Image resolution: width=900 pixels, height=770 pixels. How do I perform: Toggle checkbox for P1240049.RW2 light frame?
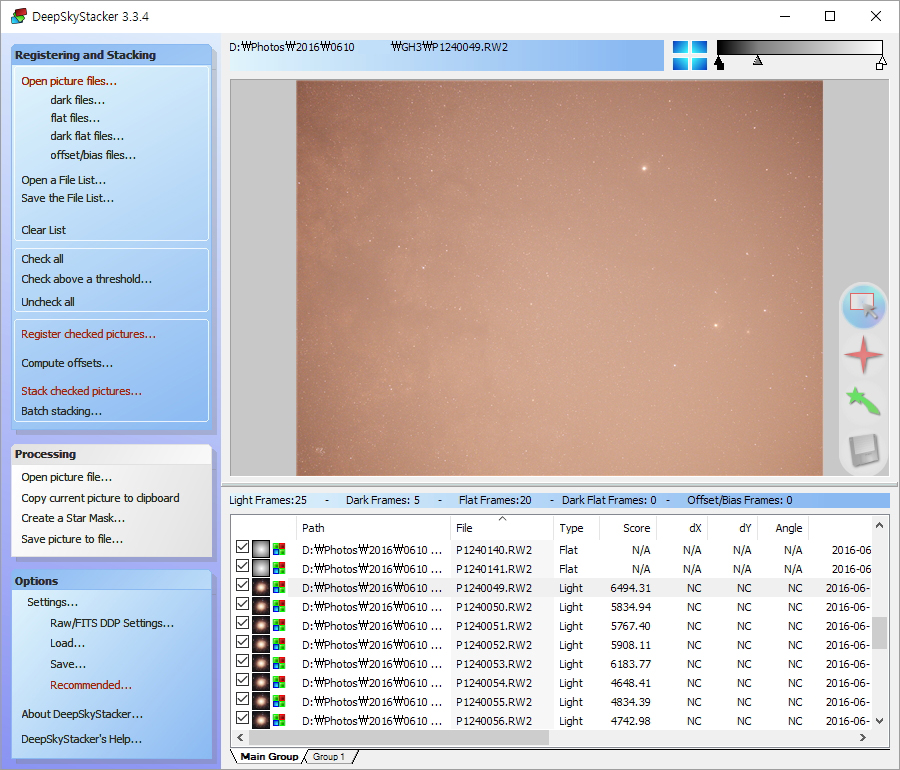242,585
